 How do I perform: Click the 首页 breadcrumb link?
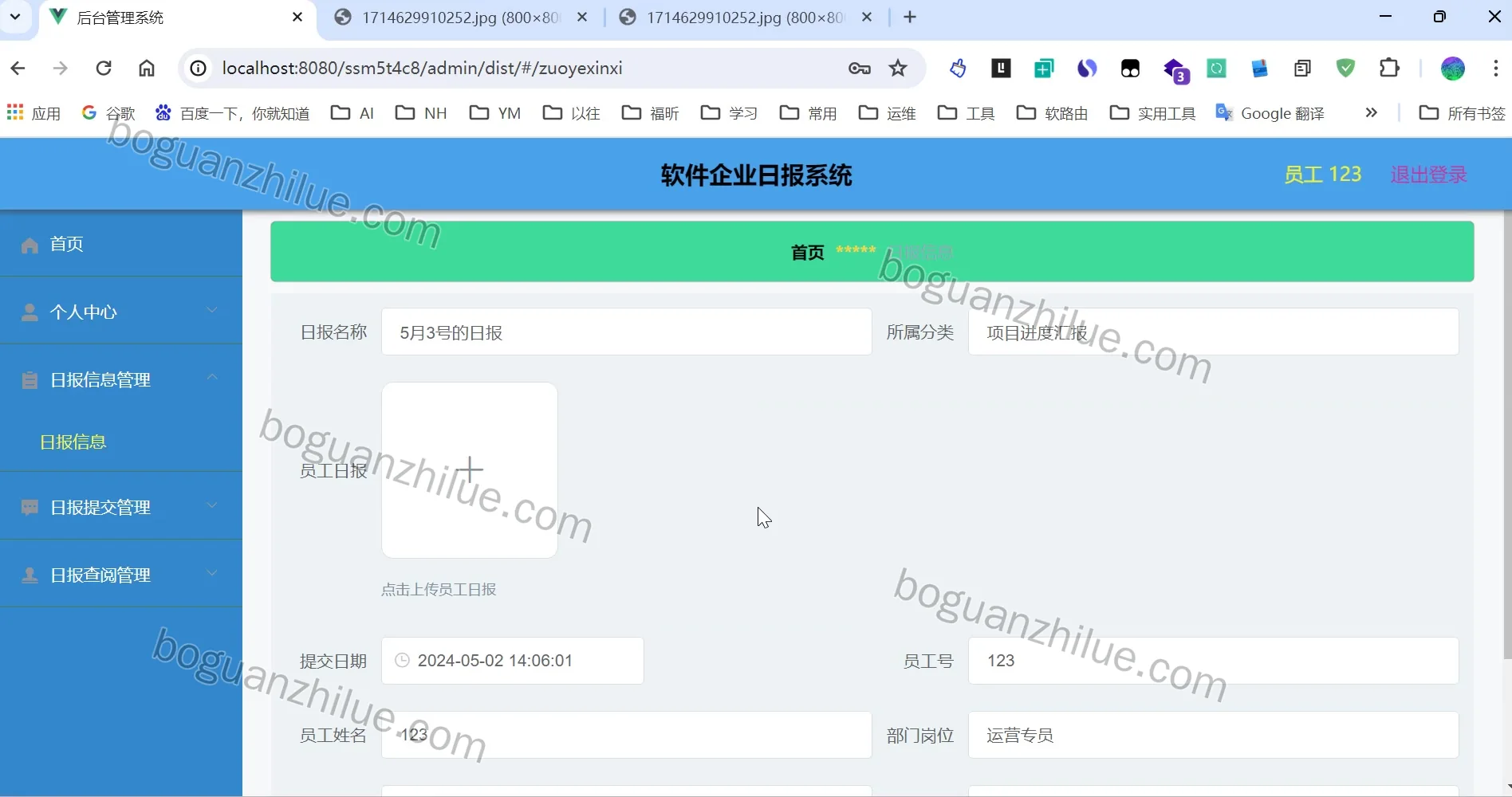point(807,253)
